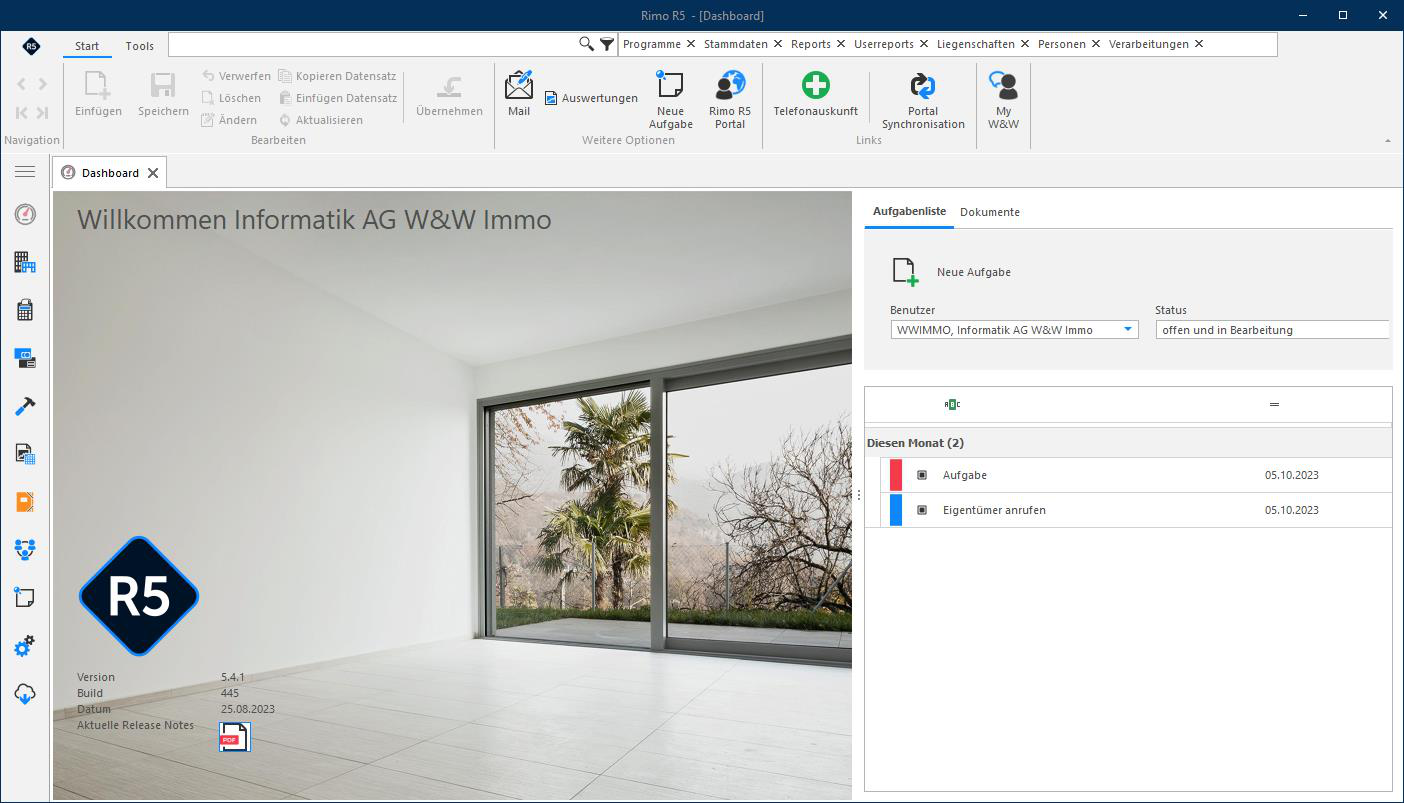Create Neue Aufgabe via ribbon icon

(671, 99)
